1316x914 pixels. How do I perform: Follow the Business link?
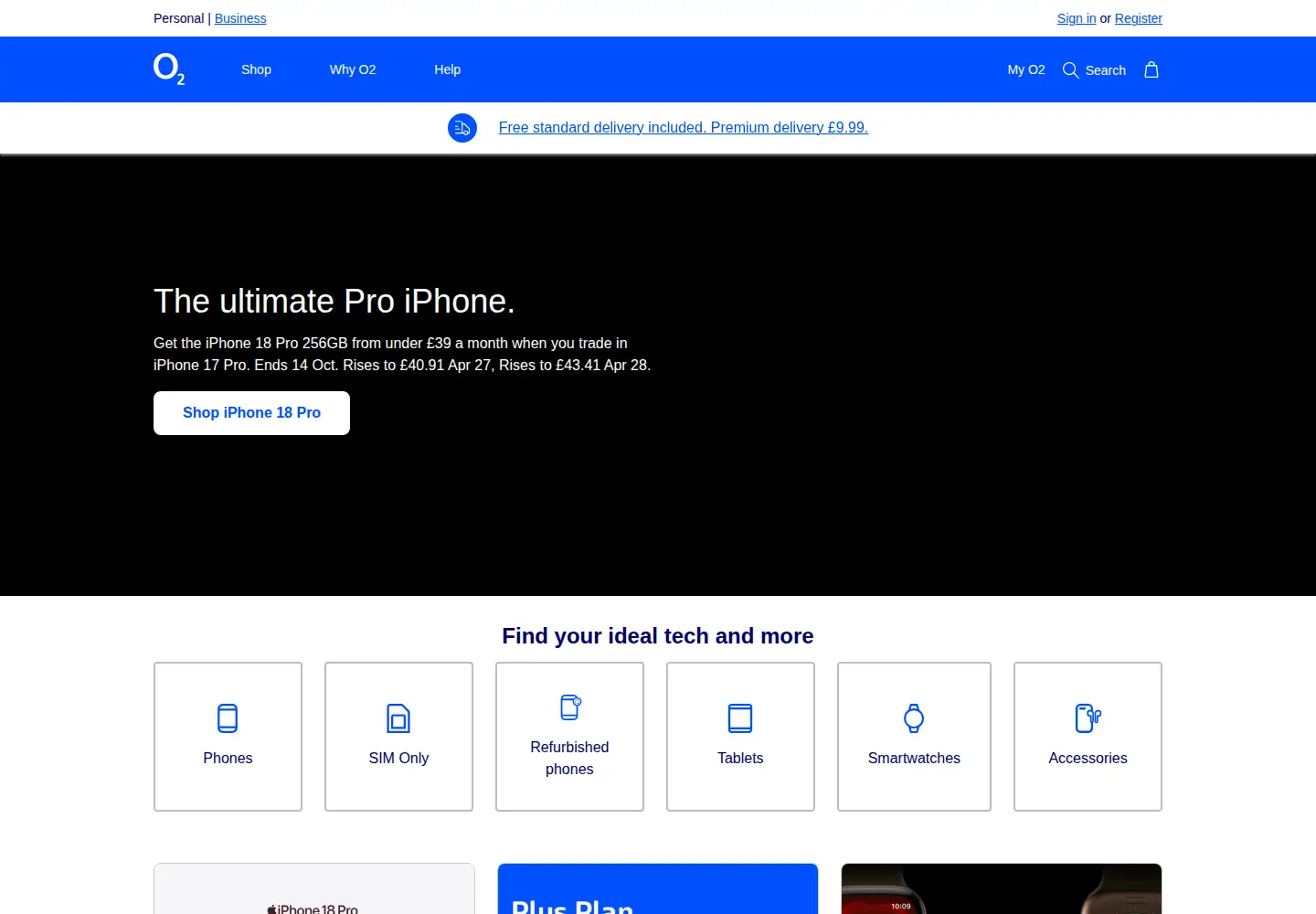(240, 18)
